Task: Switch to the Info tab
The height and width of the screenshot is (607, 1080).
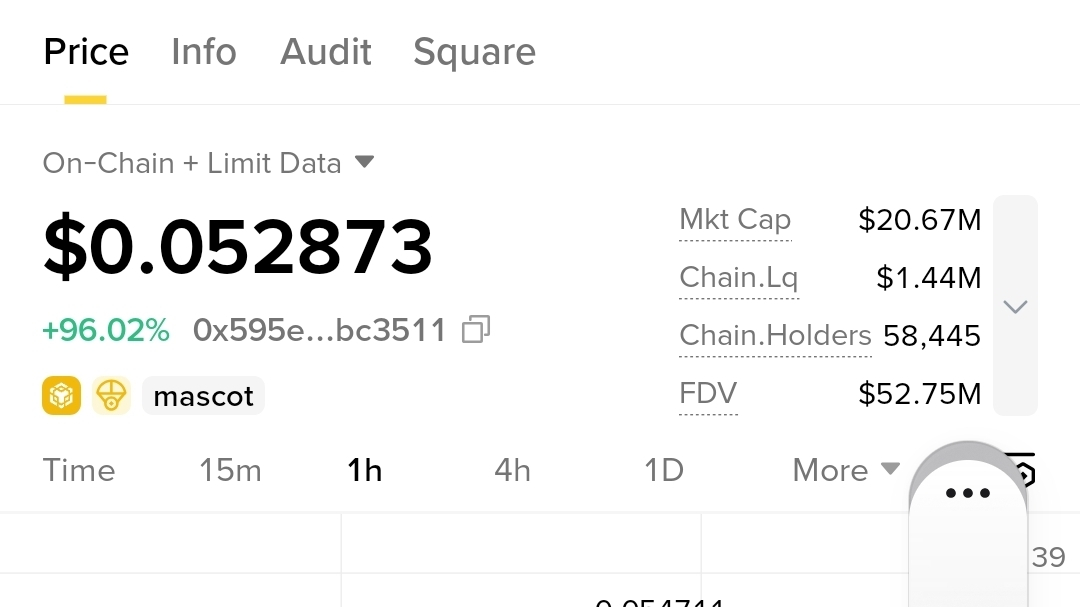Action: click(x=204, y=52)
